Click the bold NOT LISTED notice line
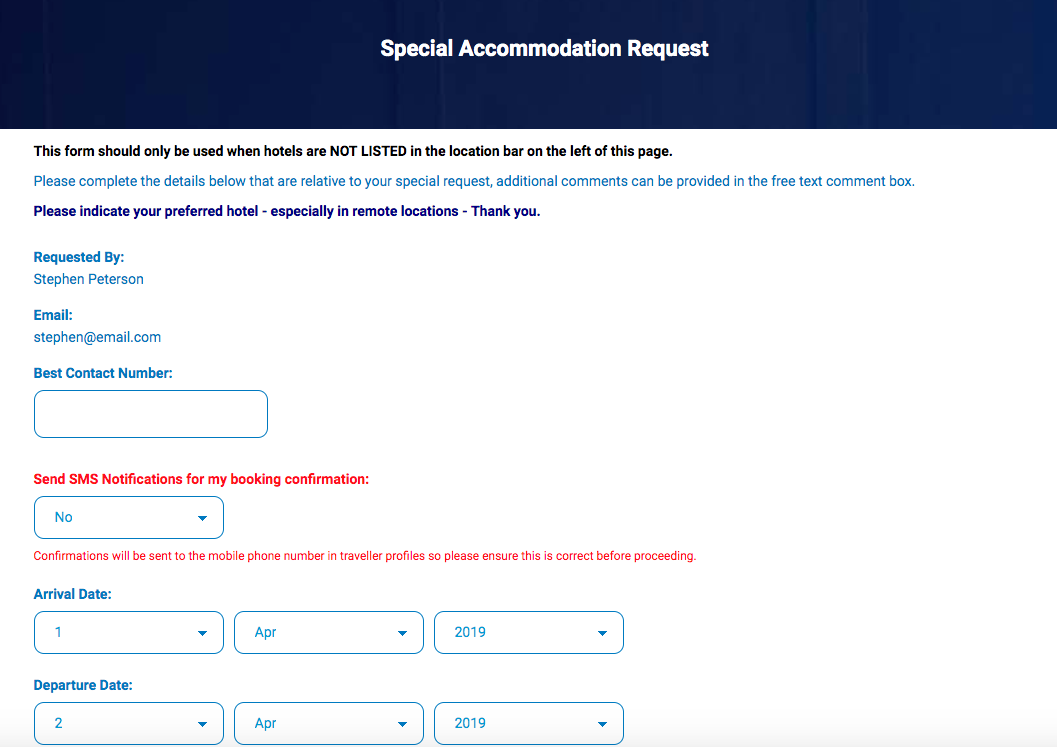1057x747 pixels. click(353, 151)
